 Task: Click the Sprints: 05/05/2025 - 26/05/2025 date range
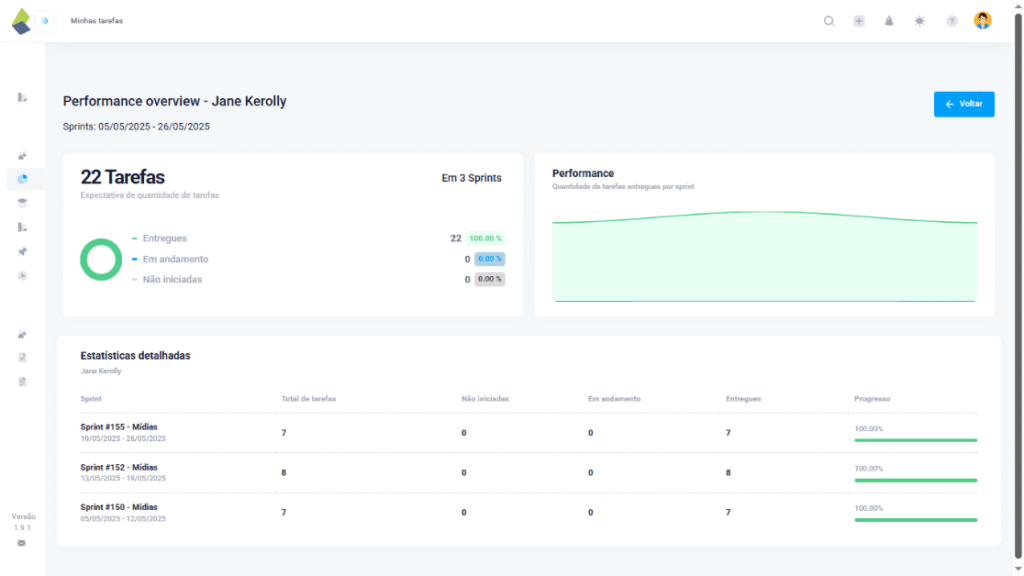pos(136,127)
